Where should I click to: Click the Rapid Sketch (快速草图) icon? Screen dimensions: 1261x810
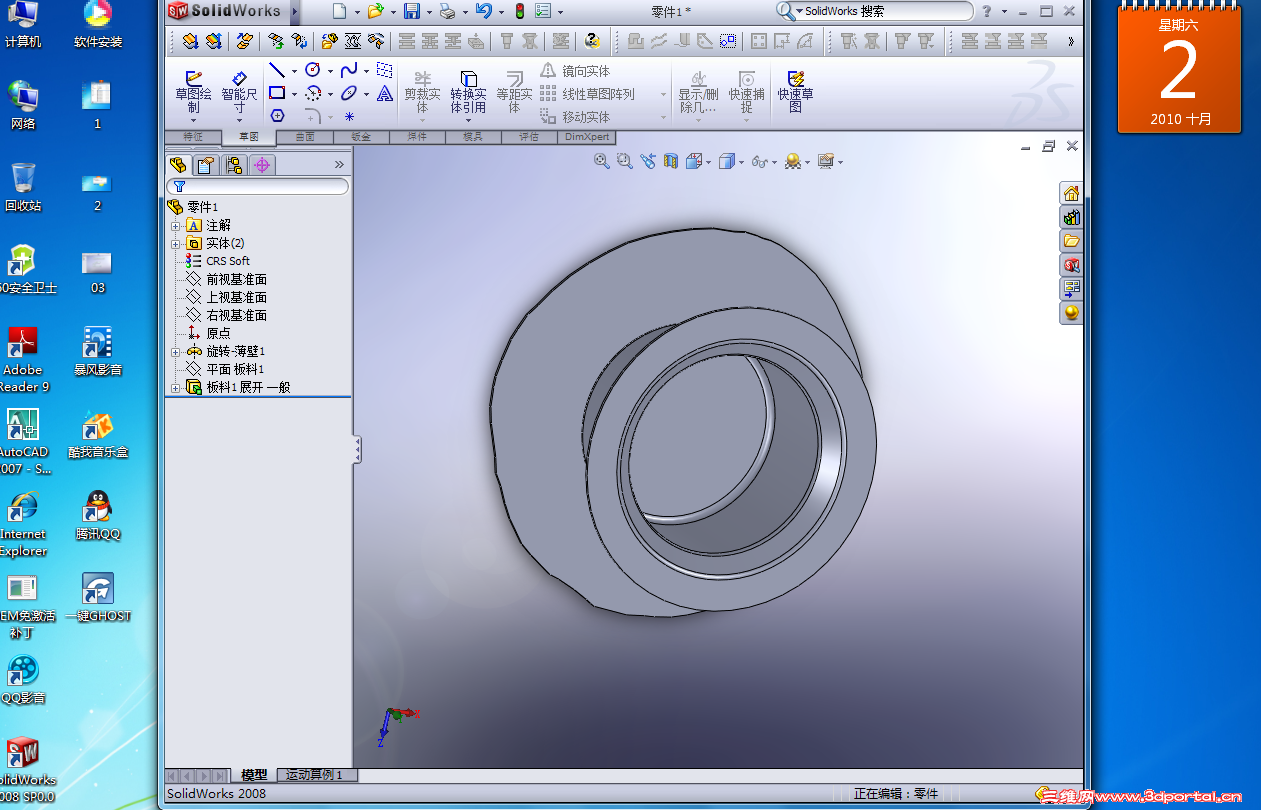pyautogui.click(x=796, y=92)
